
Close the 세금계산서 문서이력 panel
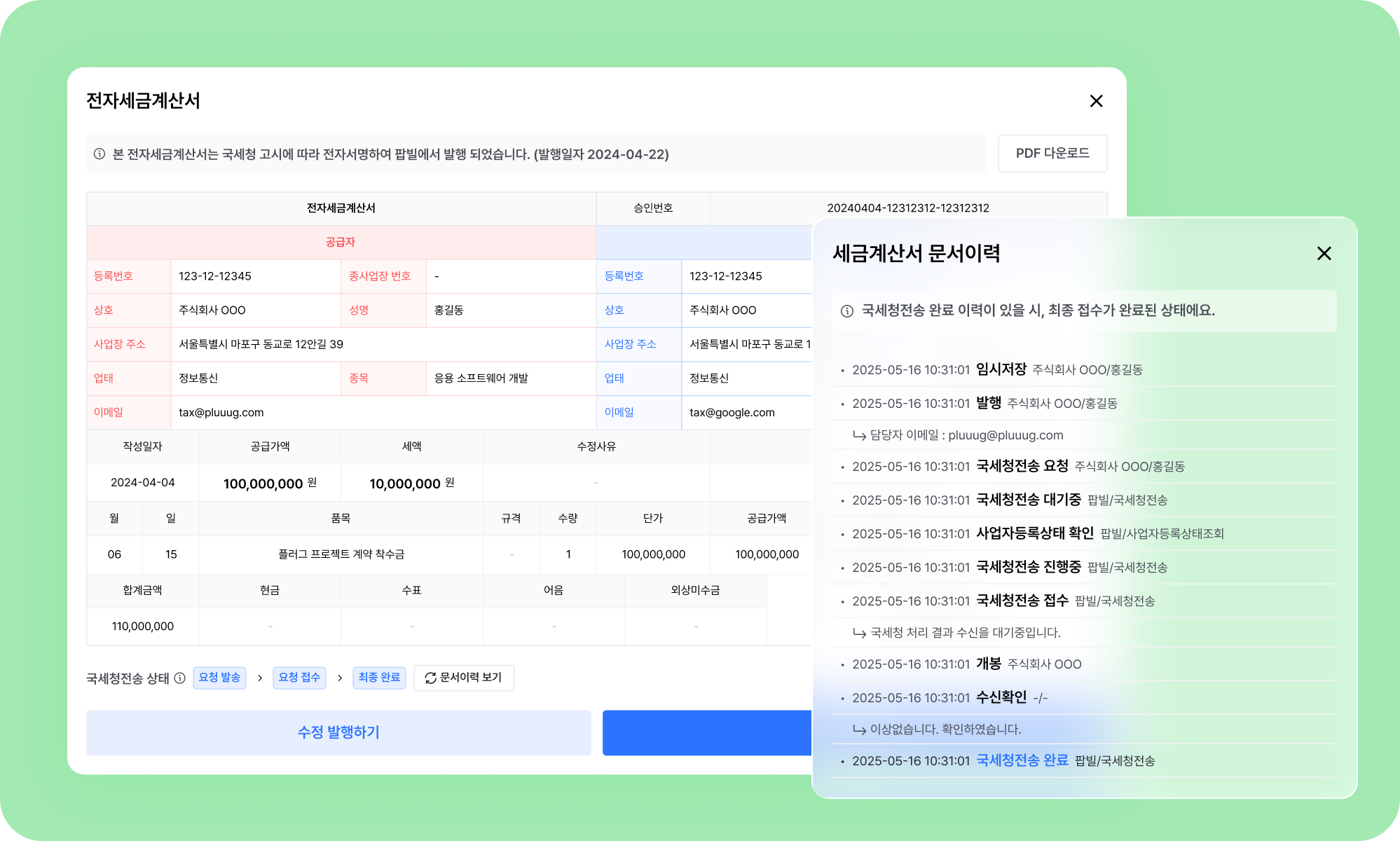pyautogui.click(x=1324, y=254)
